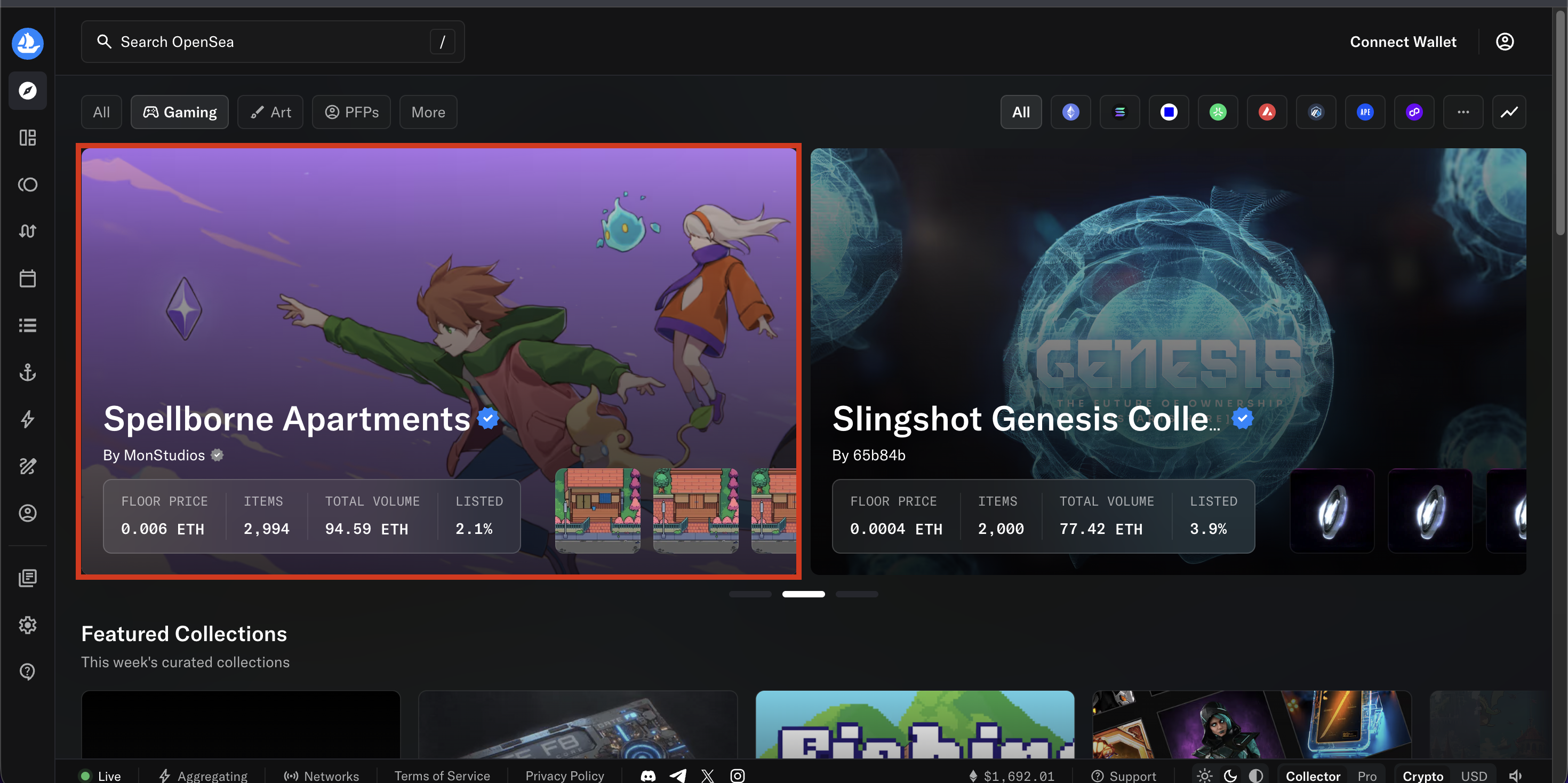Open the gear settings icon in sidebar
The width and height of the screenshot is (1568, 783).
[x=27, y=625]
